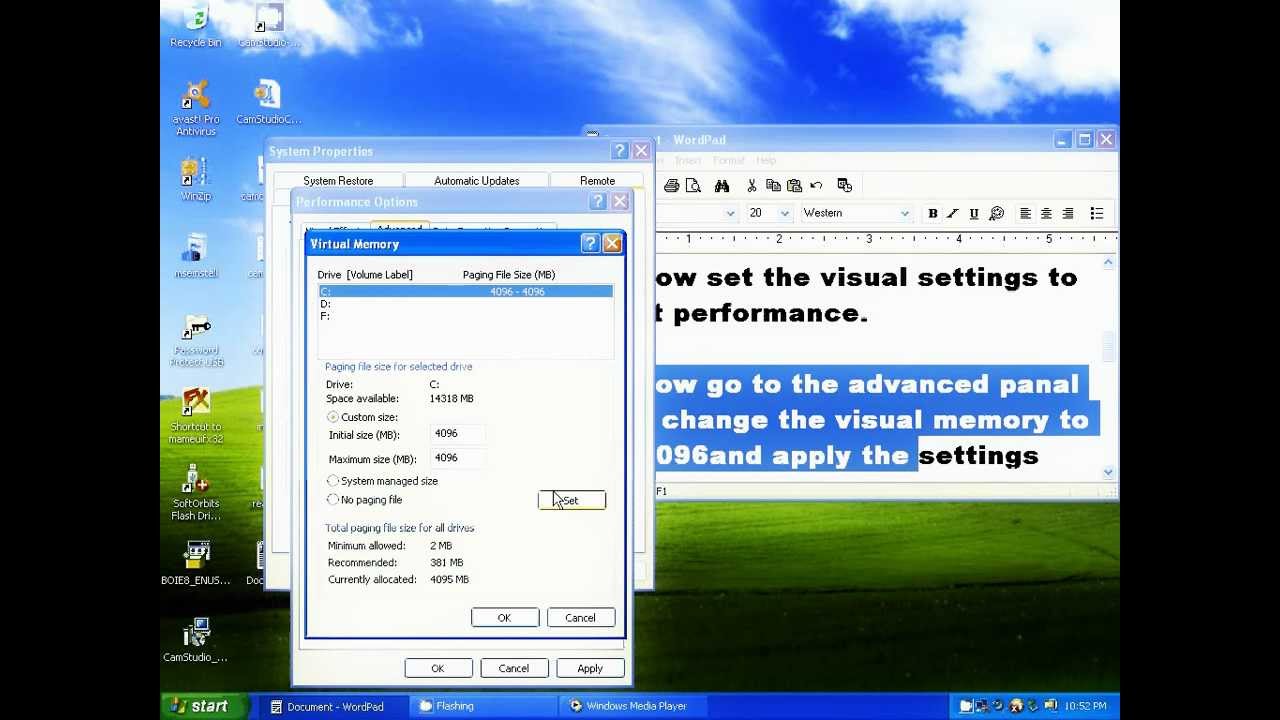Toggle Bold formatting in WordPad
The image size is (1280, 720).
click(x=932, y=213)
